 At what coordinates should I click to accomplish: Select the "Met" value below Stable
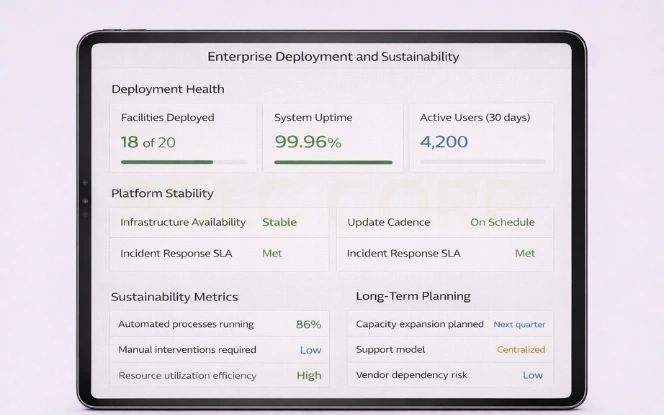click(272, 253)
